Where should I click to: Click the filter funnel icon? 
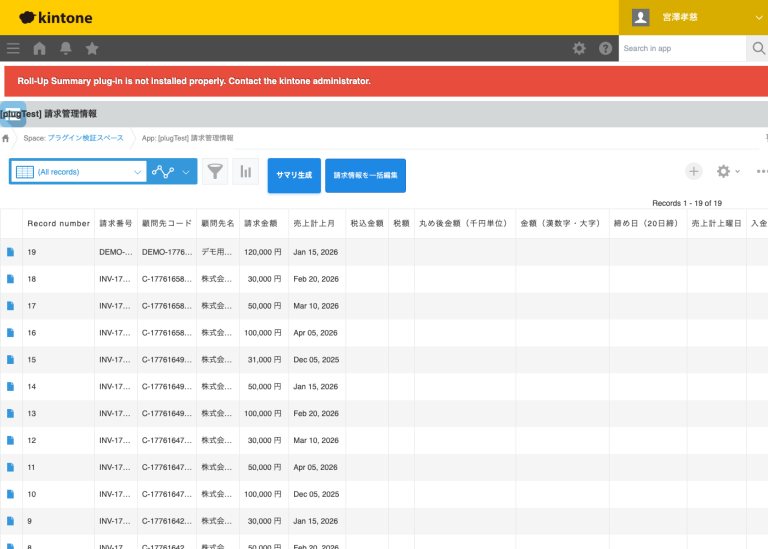(215, 172)
